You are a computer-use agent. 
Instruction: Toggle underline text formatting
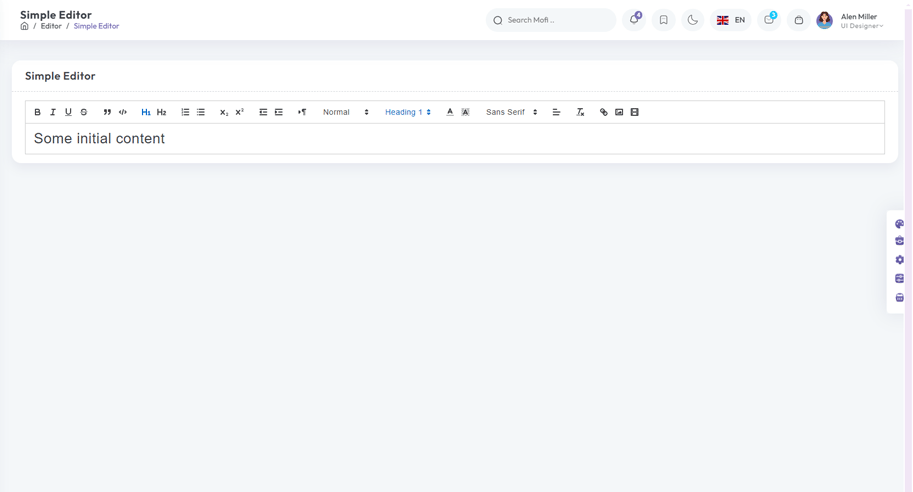pyautogui.click(x=68, y=112)
